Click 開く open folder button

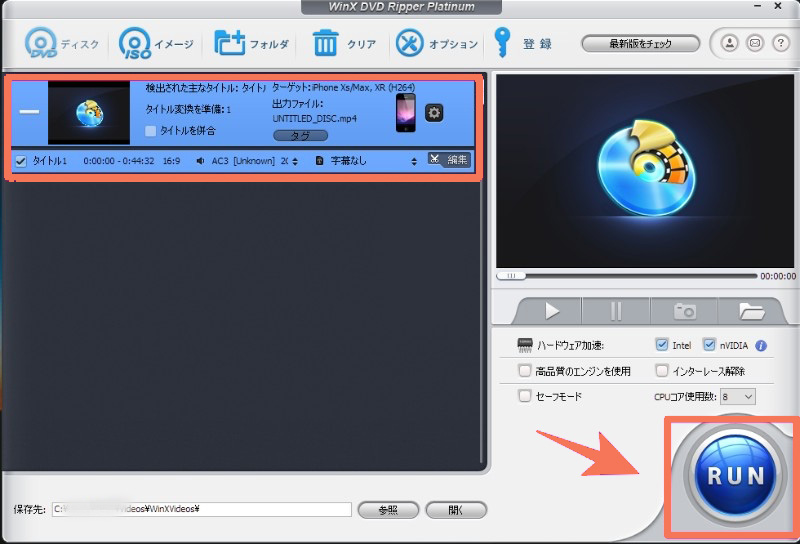coord(456,510)
